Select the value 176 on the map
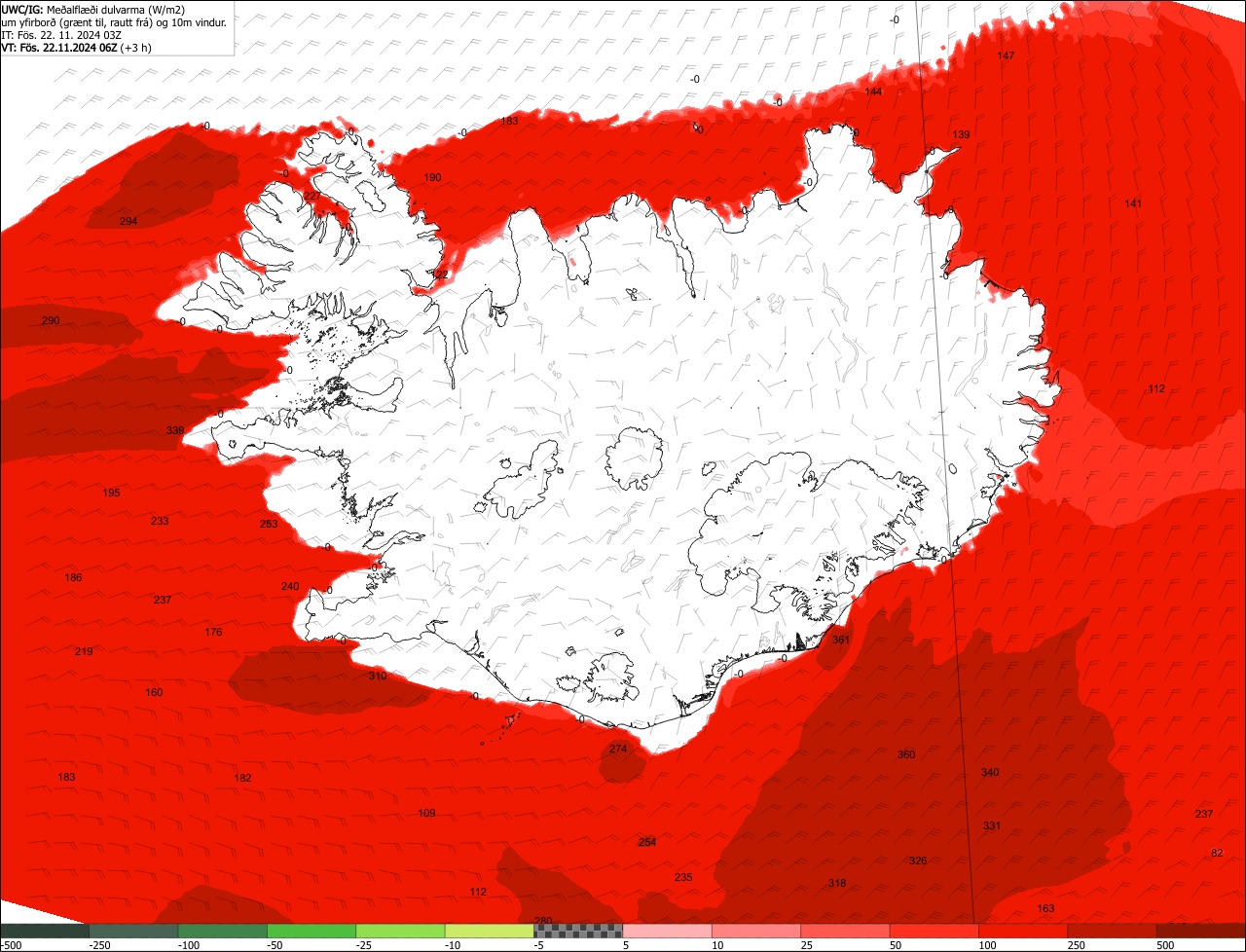The height and width of the screenshot is (952, 1246). pyautogui.click(x=213, y=632)
